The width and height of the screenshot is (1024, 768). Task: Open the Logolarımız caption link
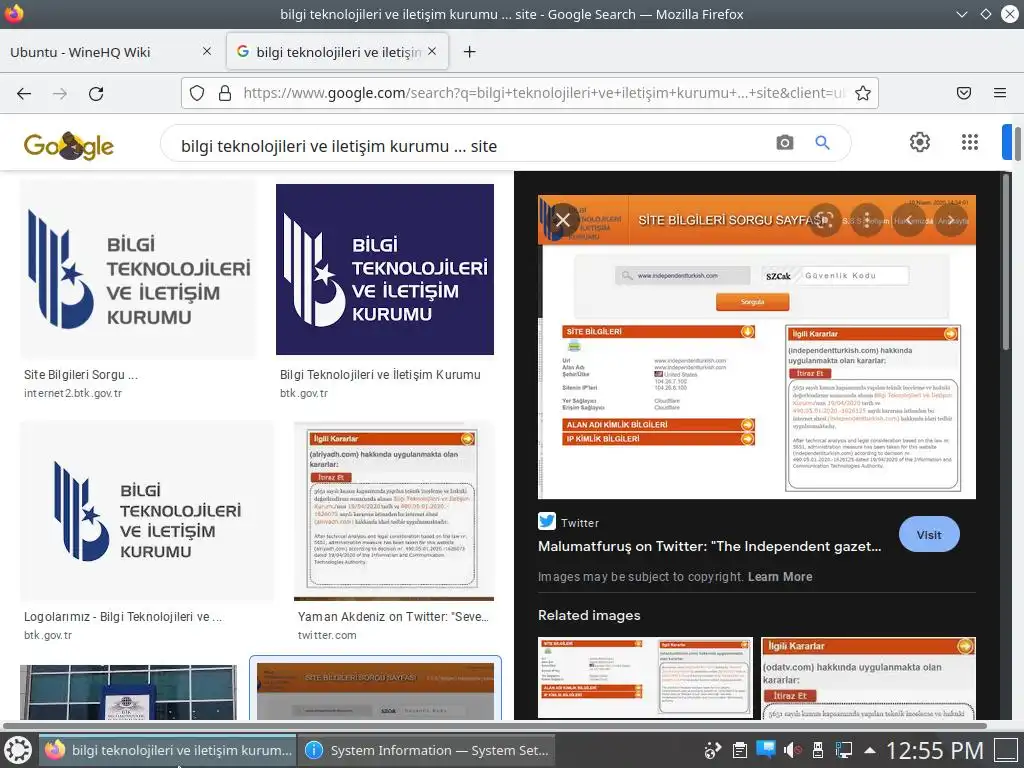[123, 616]
